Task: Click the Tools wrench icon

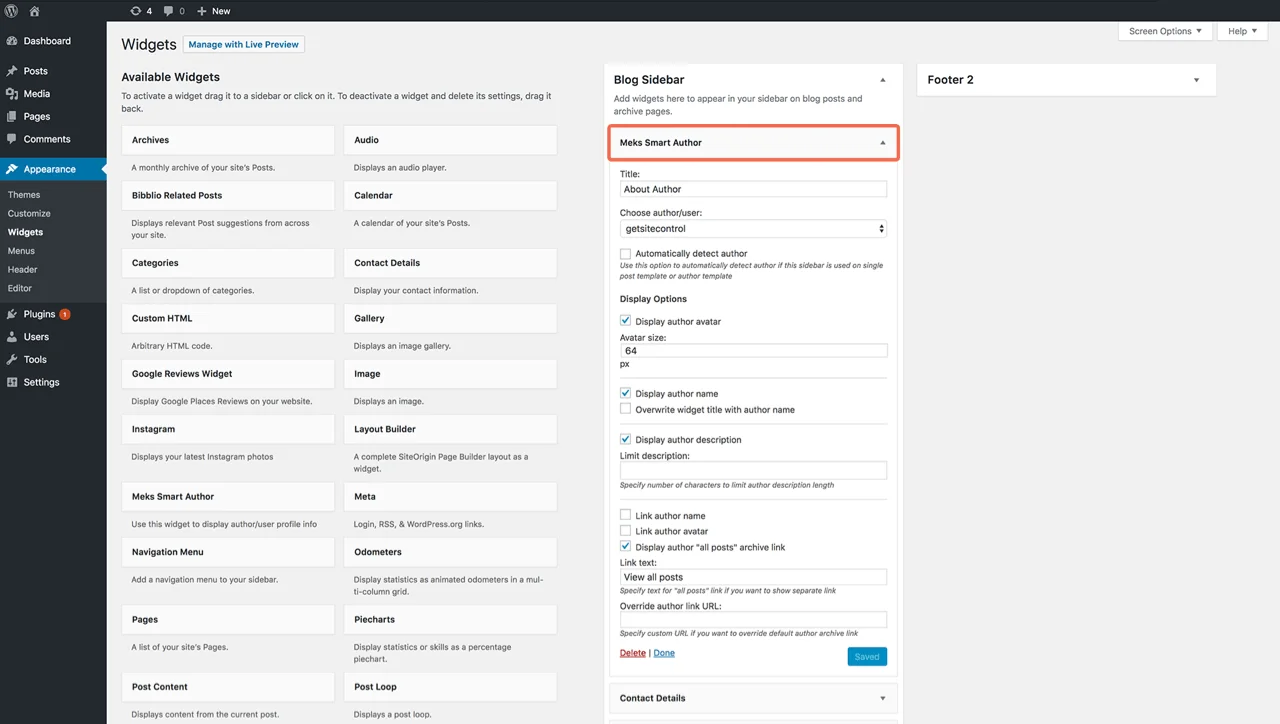Action: (12, 359)
